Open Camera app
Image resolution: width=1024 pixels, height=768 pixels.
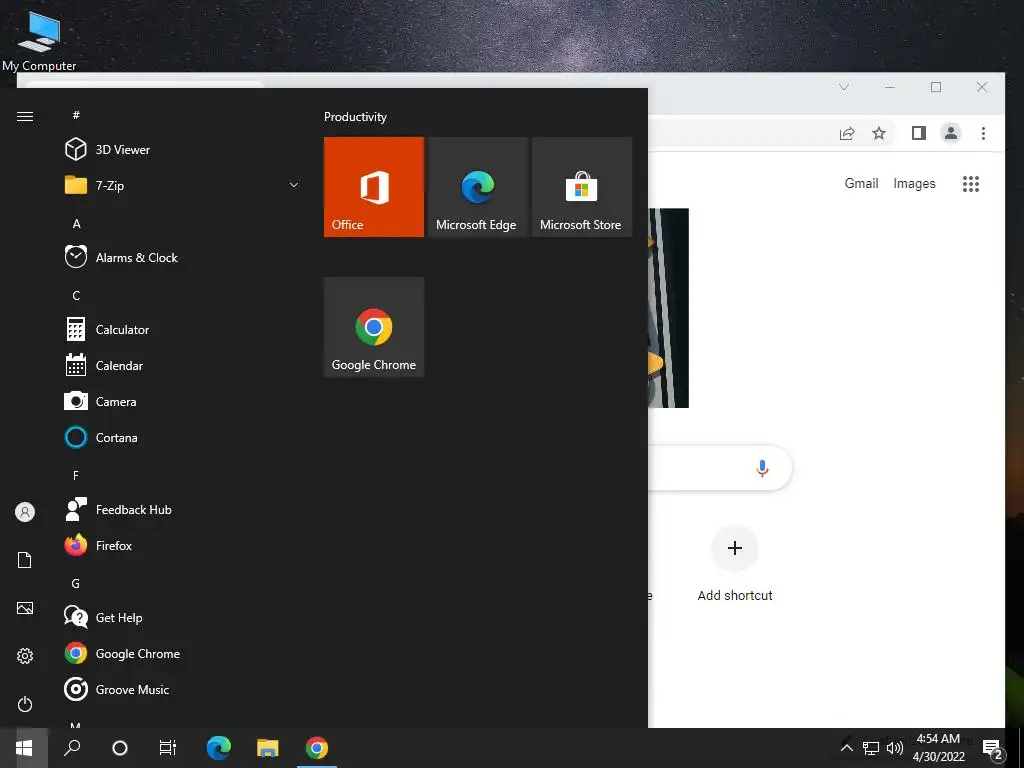(182, 402)
